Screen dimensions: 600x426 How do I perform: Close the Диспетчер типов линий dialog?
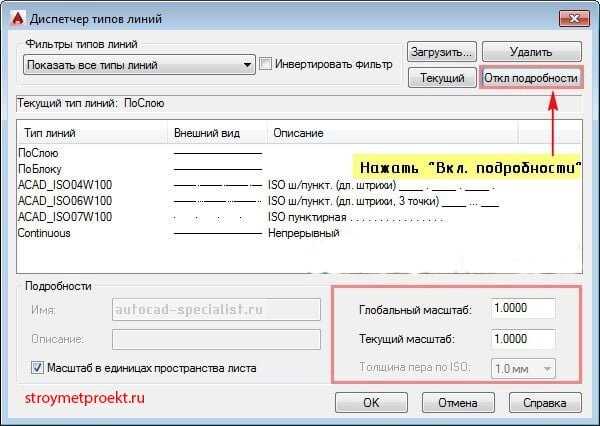pos(574,18)
